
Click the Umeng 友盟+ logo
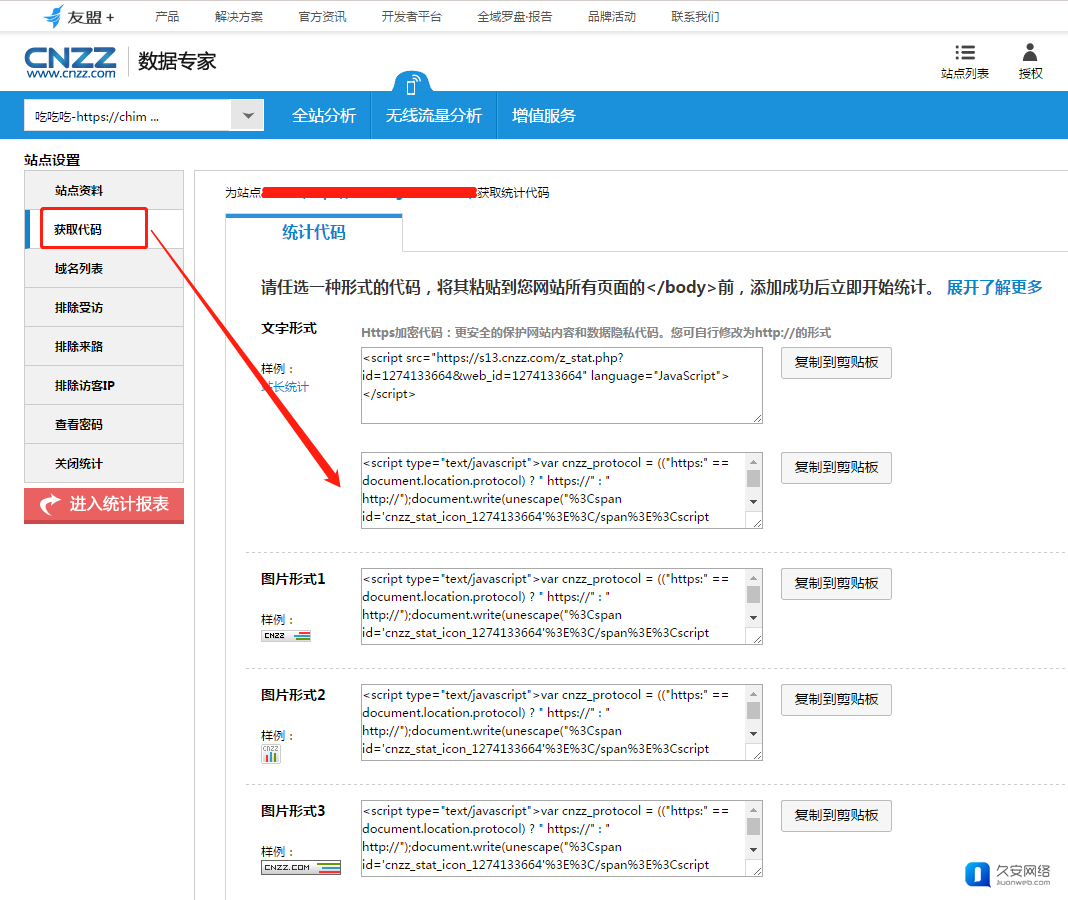78,16
